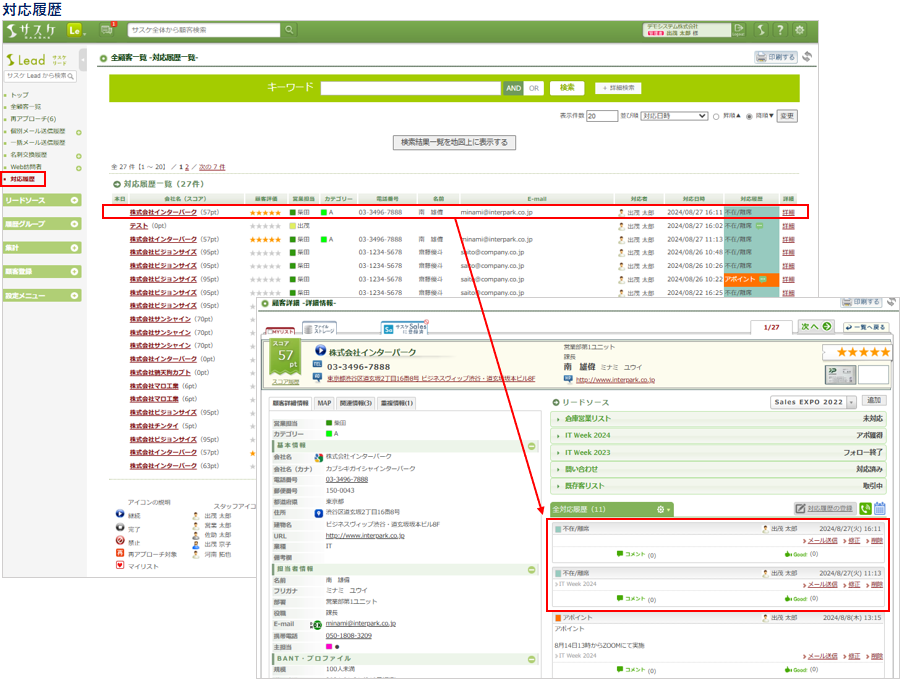Viewport: 902px width, 682px height.
Task: Click the five-star rating in the detail header
Action: point(863,352)
